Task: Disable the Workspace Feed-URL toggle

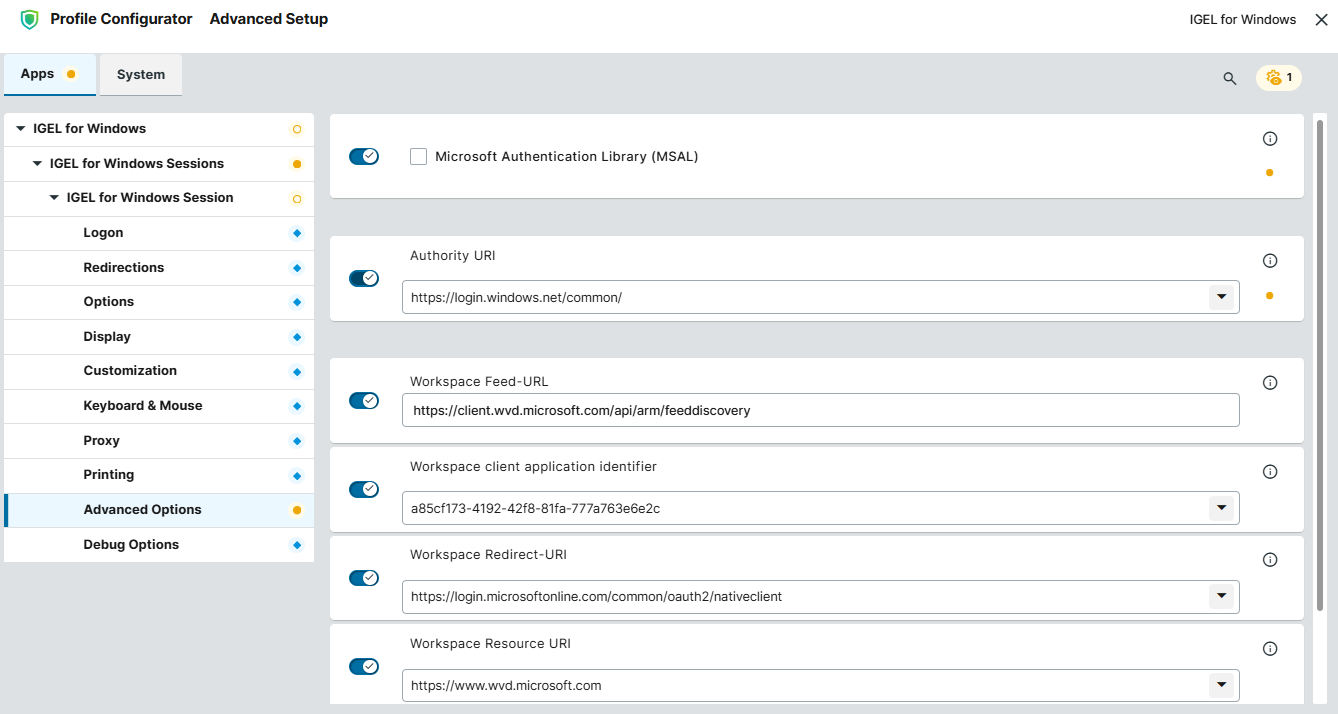Action: point(364,400)
